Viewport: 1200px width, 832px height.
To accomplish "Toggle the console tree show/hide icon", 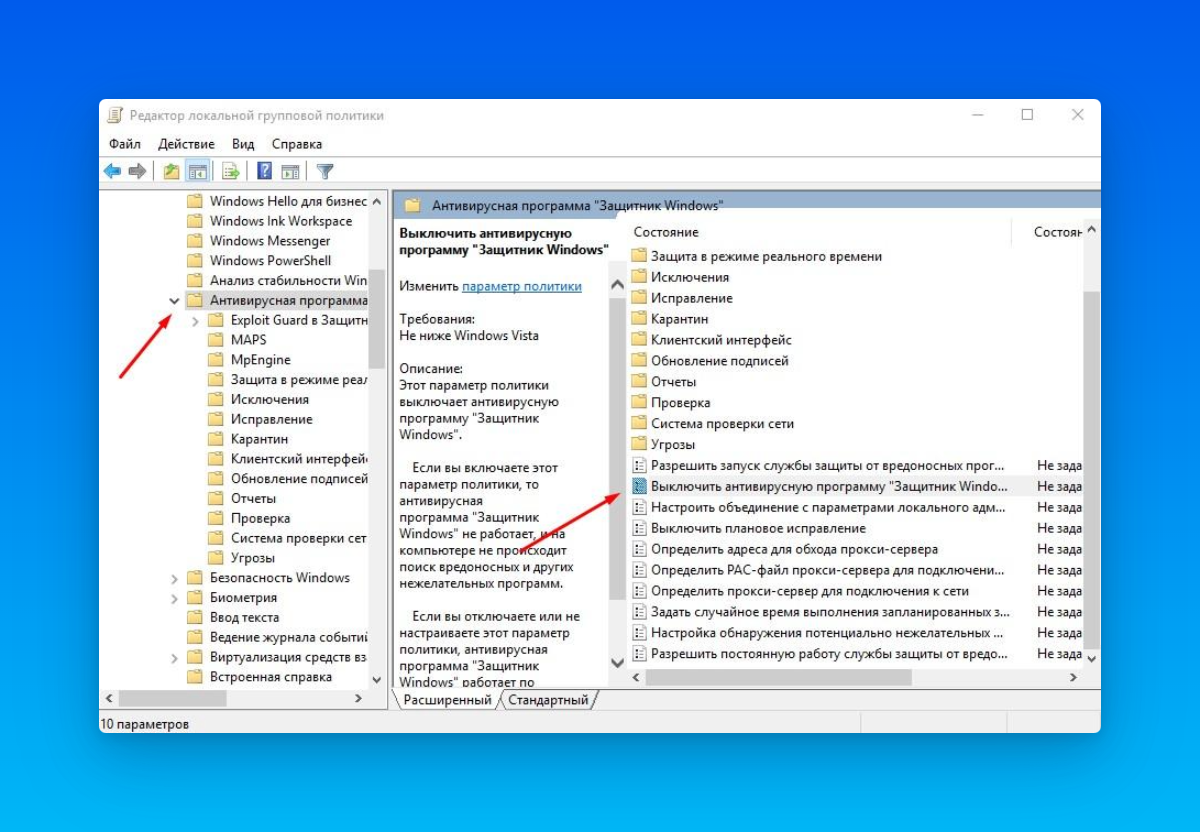I will point(197,171).
